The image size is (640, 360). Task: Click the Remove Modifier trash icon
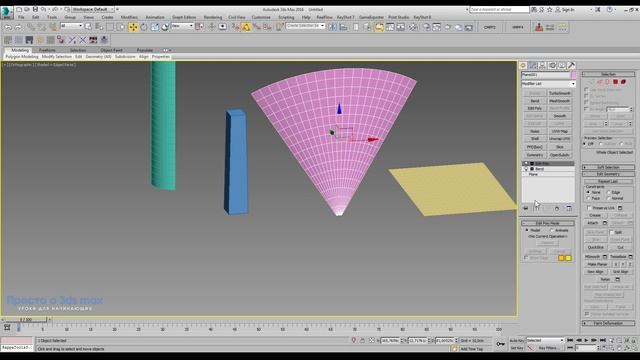(x=557, y=208)
